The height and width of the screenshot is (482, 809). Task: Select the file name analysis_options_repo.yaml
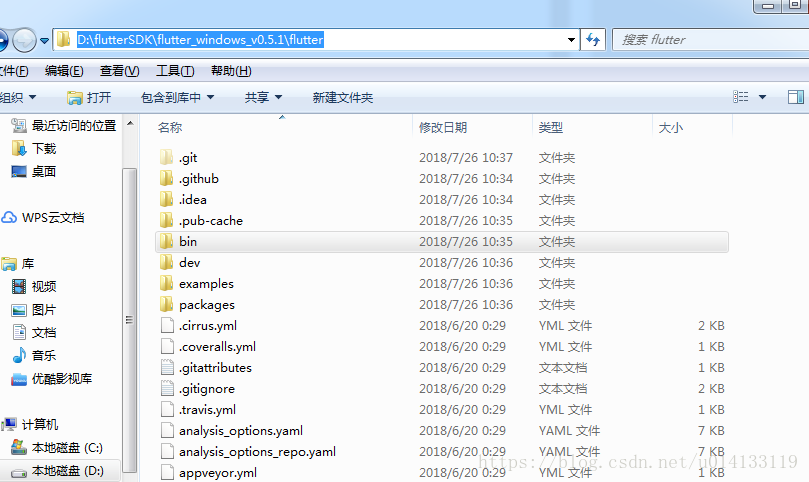[x=257, y=452]
